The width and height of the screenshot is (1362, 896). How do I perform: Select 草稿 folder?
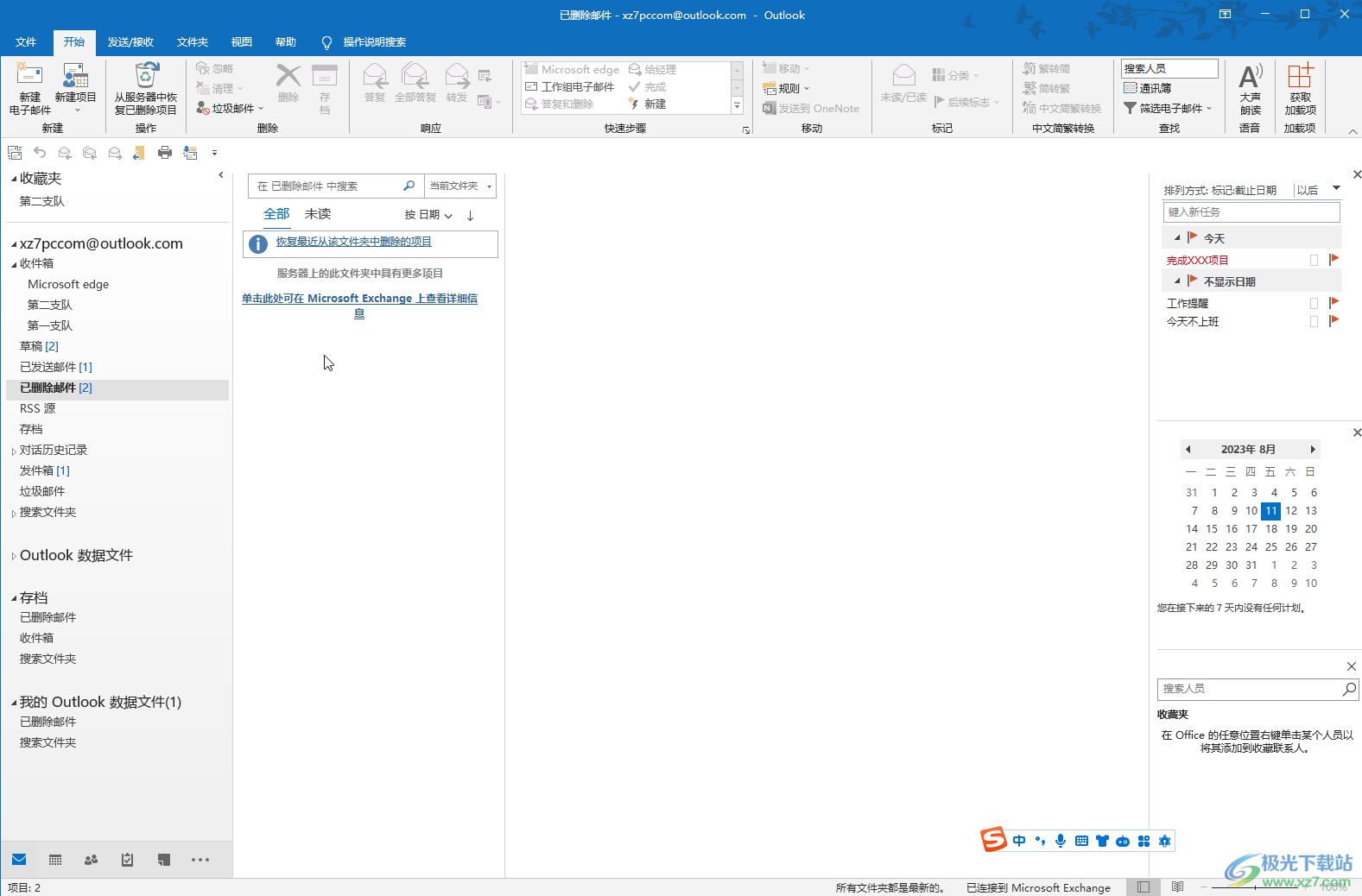(39, 346)
